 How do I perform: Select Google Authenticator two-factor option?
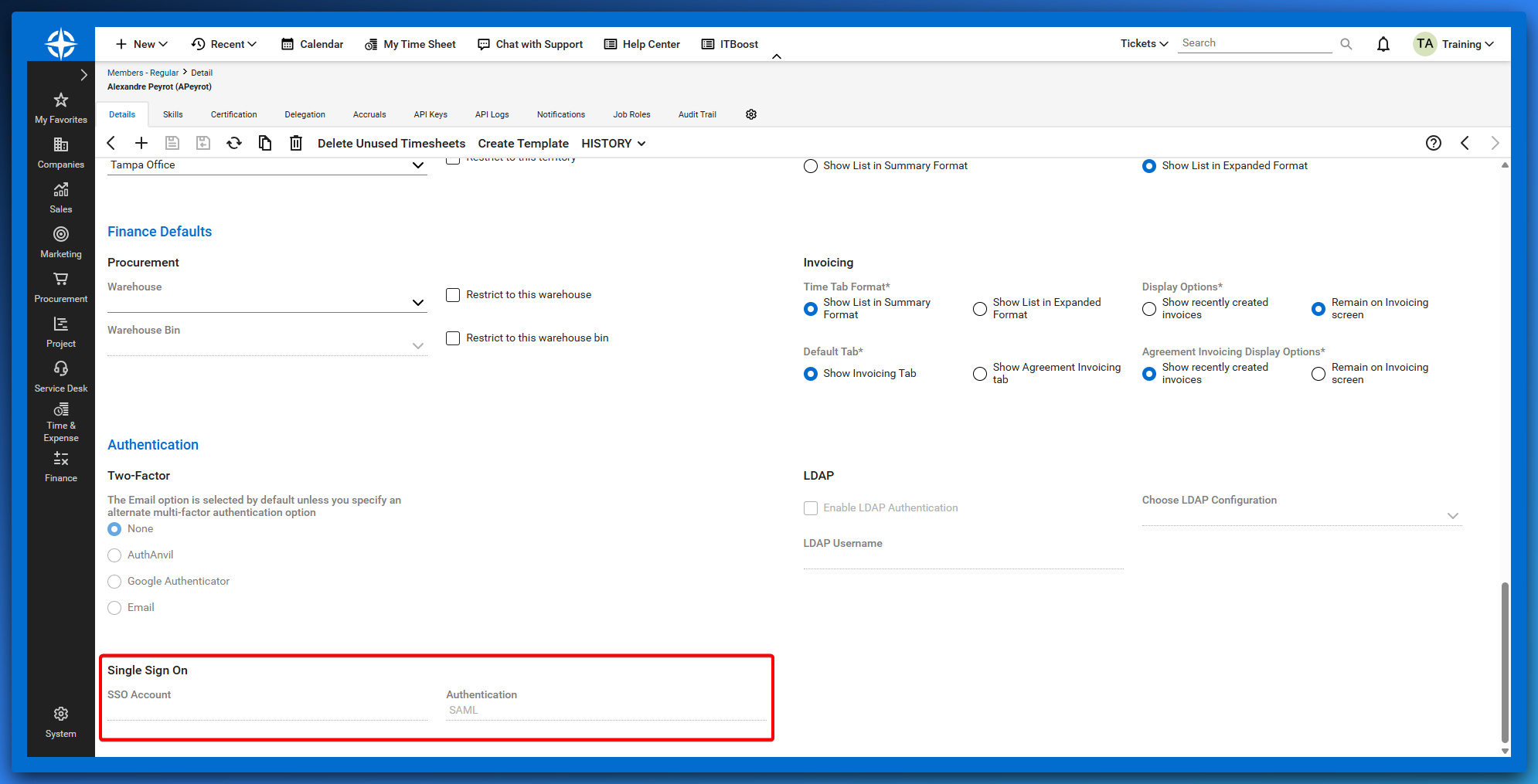pos(114,582)
